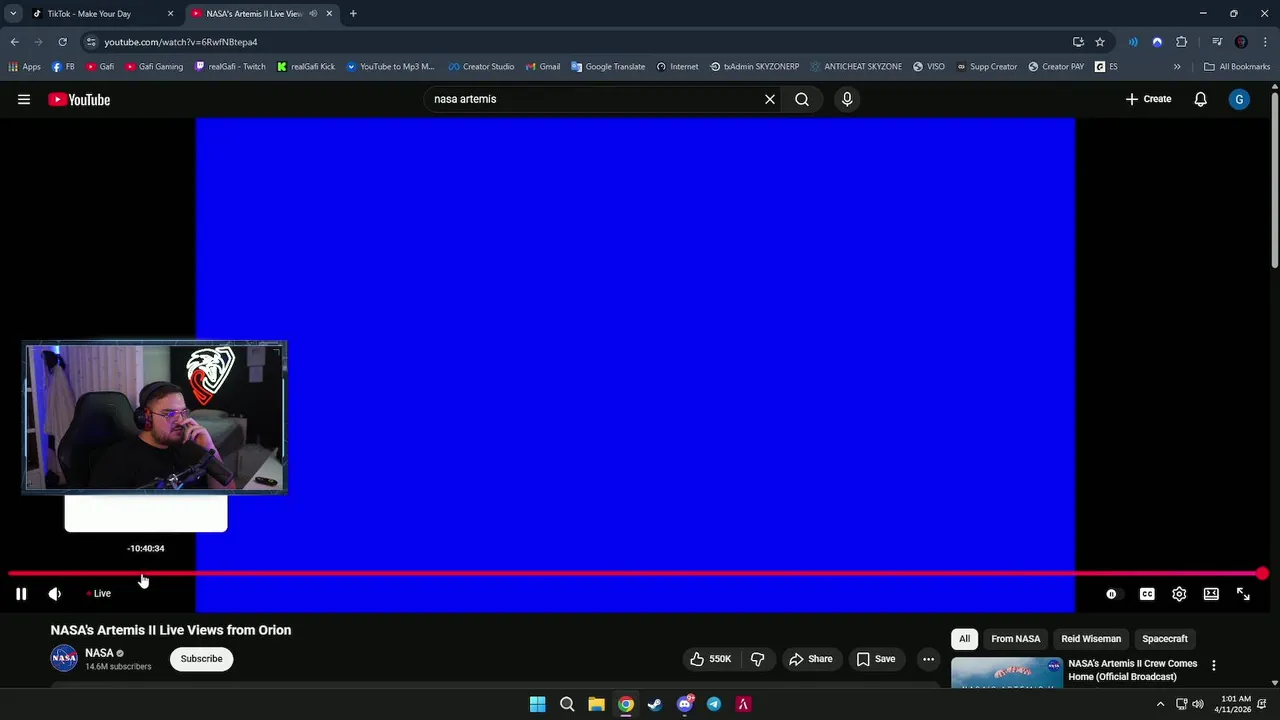The height and width of the screenshot is (720, 1280).
Task: Open media controls icon in toolbar
Action: click(x=1217, y=42)
